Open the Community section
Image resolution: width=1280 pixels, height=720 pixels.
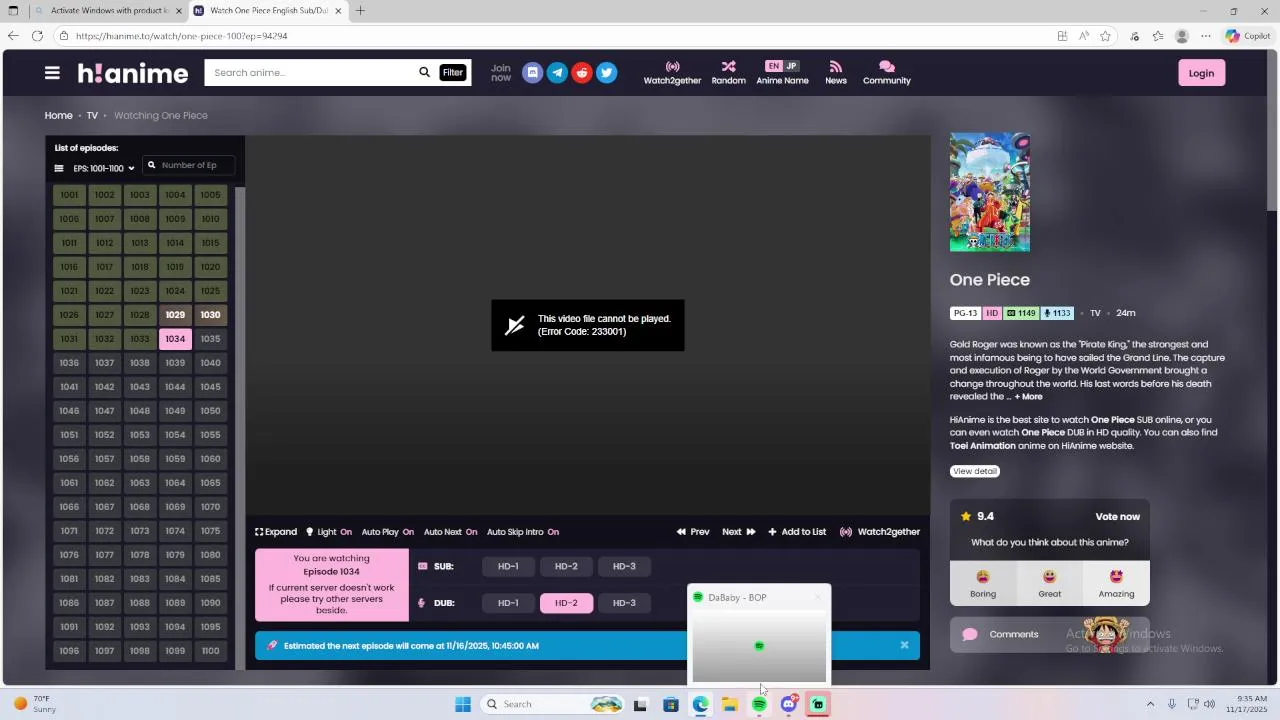pyautogui.click(x=887, y=73)
